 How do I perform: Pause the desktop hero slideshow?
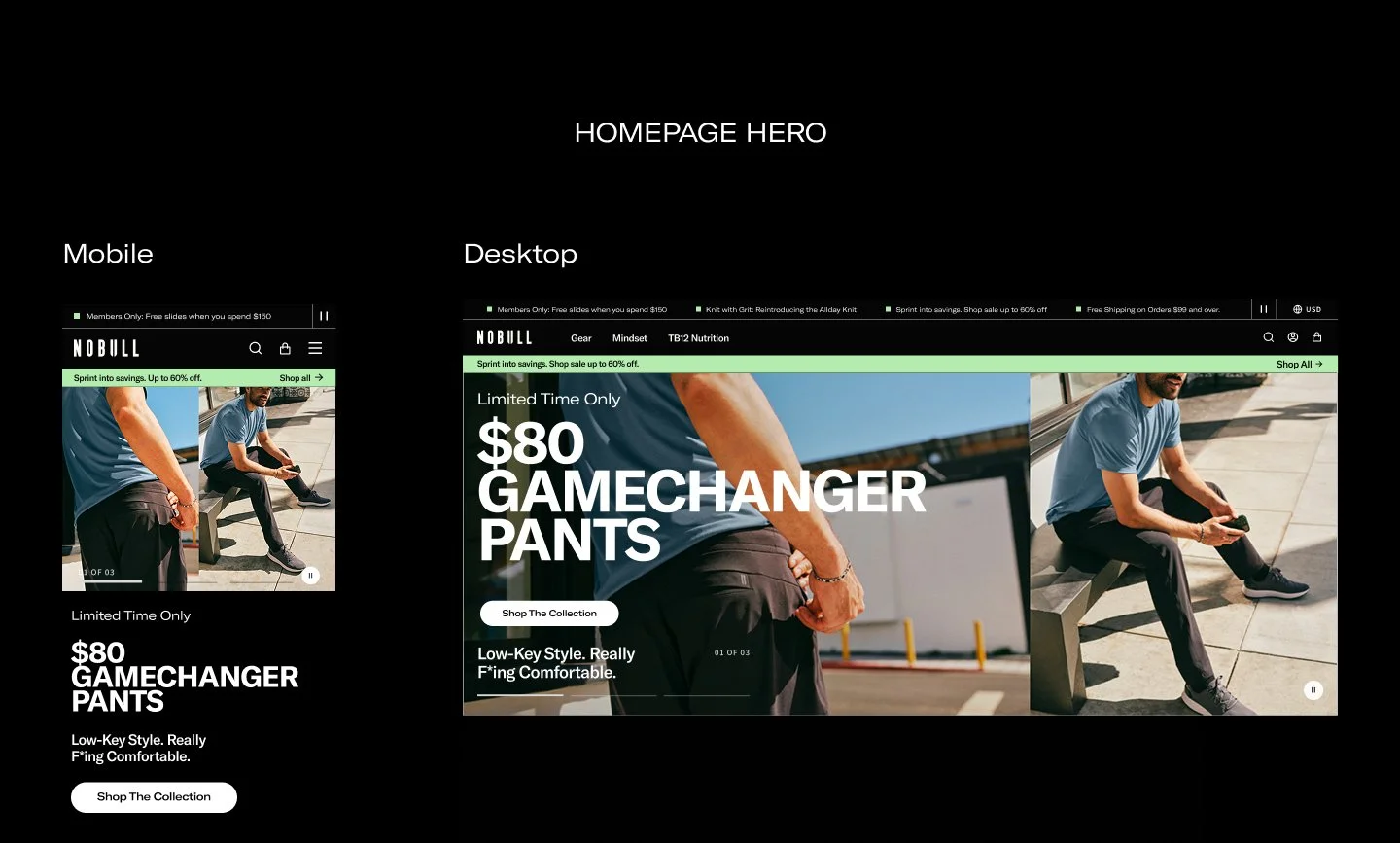[1313, 690]
